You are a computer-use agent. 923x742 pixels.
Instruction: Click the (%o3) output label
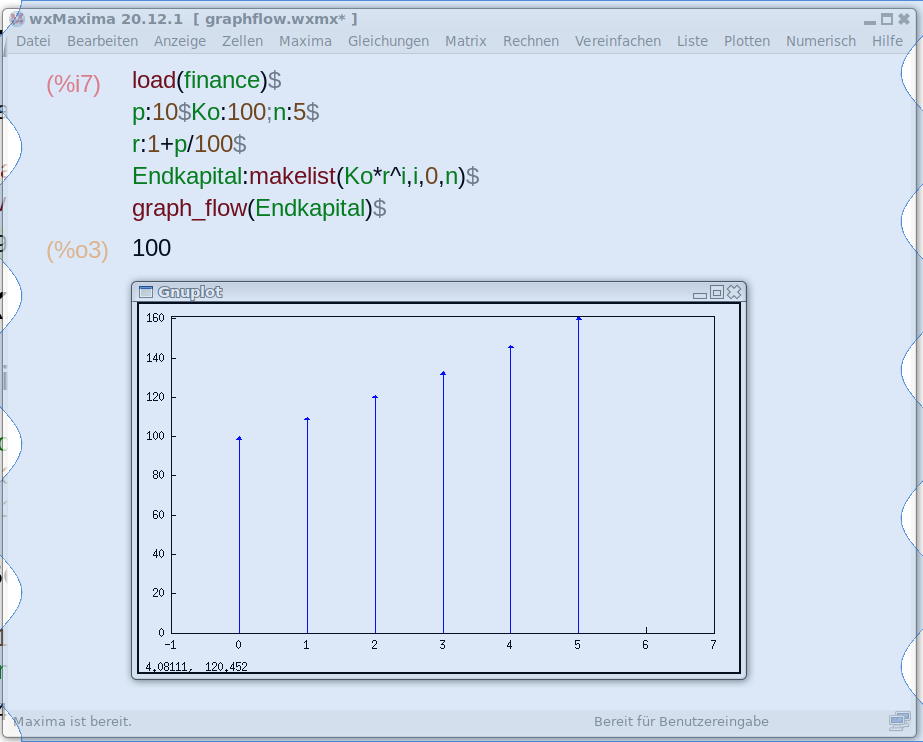[78, 250]
